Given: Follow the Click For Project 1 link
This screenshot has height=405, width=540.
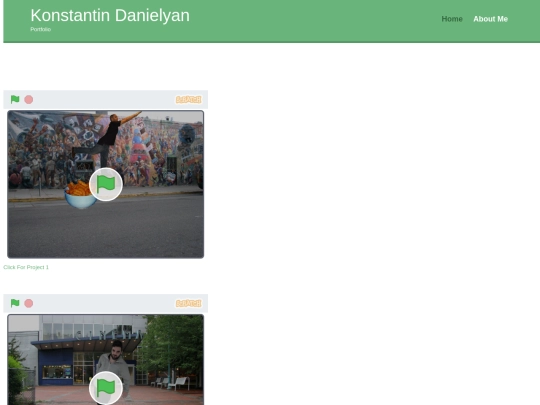Looking at the screenshot, I should tap(26, 267).
